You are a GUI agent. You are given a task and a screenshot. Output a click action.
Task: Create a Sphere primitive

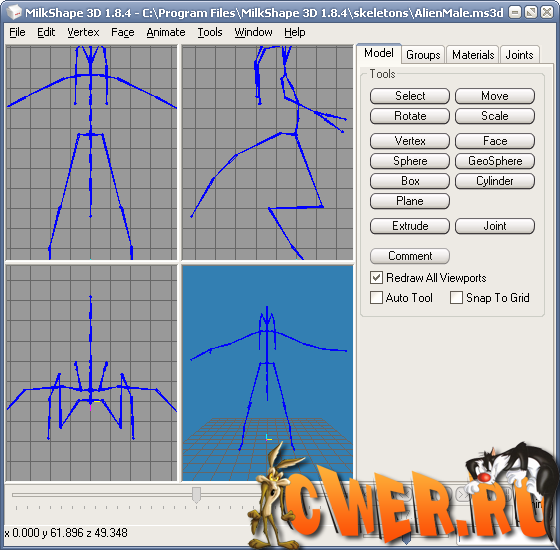410,161
